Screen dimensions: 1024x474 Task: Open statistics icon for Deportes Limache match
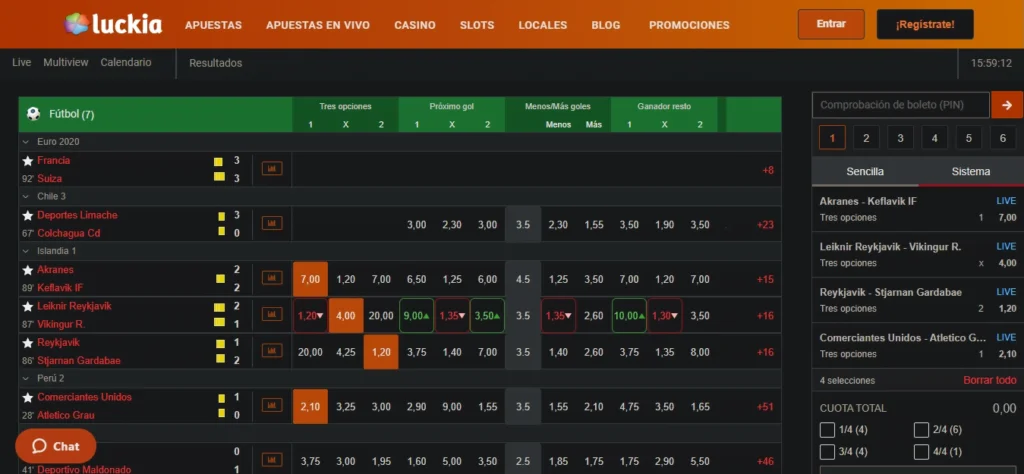(271, 224)
